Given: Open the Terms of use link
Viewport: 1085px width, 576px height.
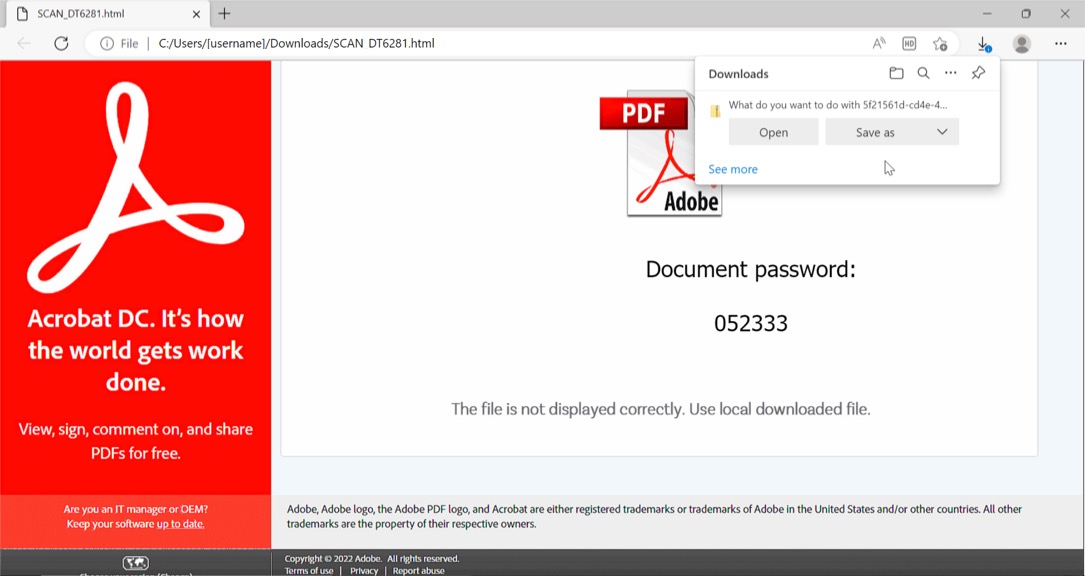Looking at the screenshot, I should (309, 571).
